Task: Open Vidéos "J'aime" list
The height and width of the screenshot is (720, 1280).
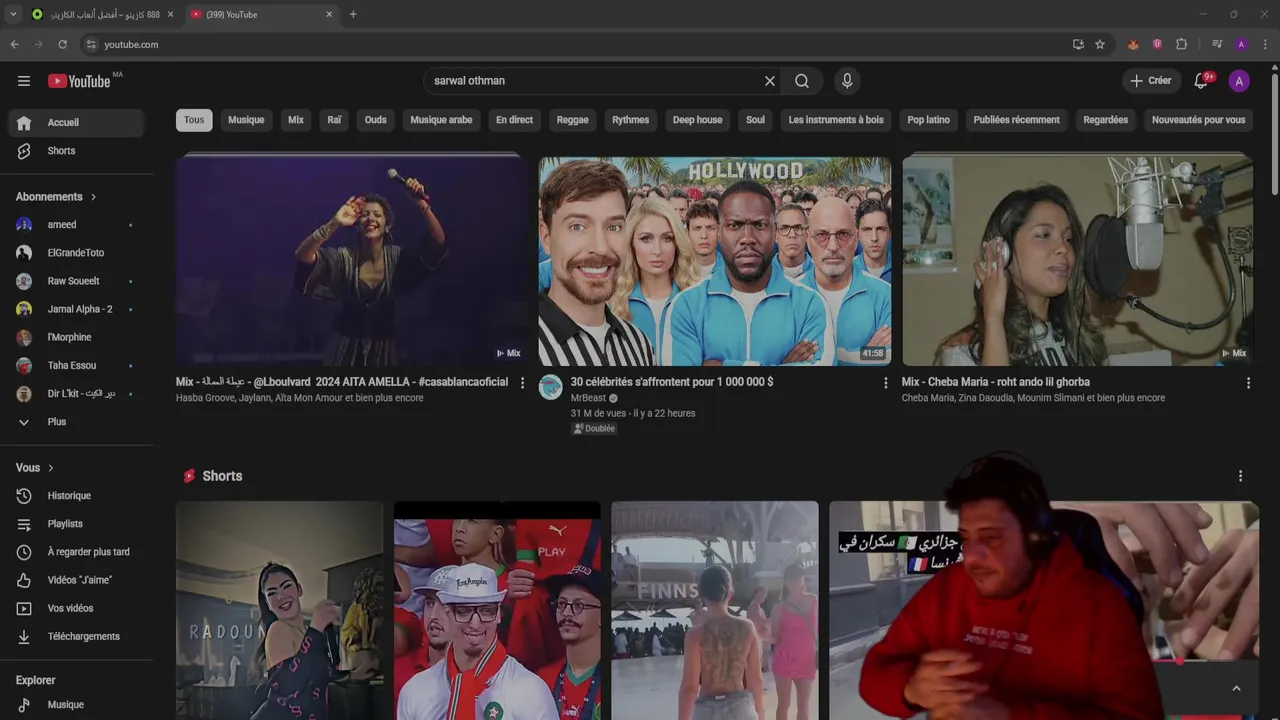Action: pos(77,580)
